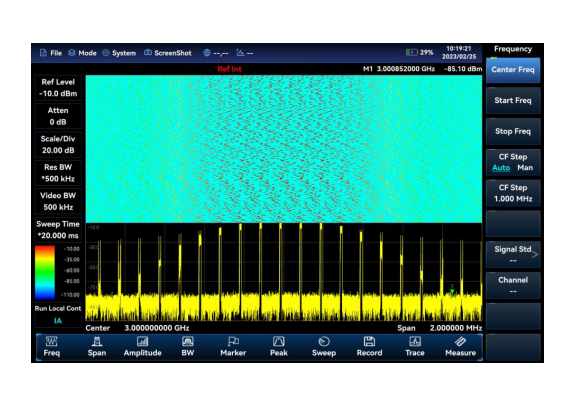Set CF Step mode to Auto
This screenshot has height=404, width=575.
tap(501, 168)
